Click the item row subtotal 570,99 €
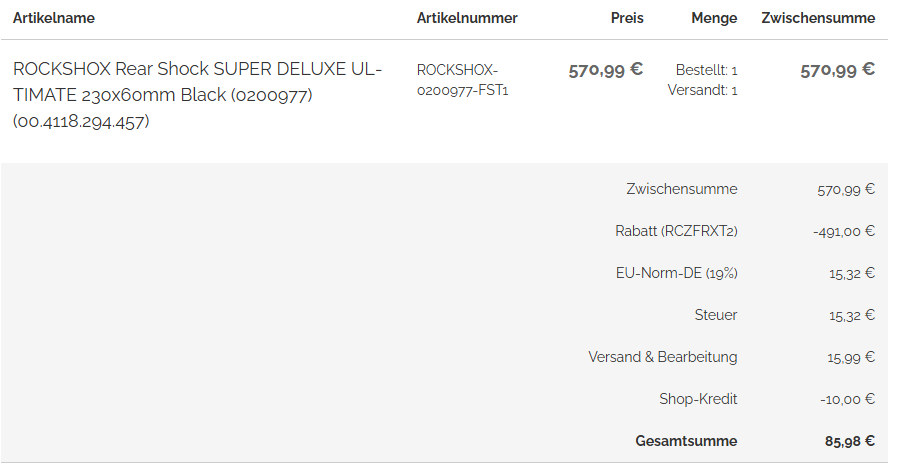901x464 pixels. [x=837, y=70]
